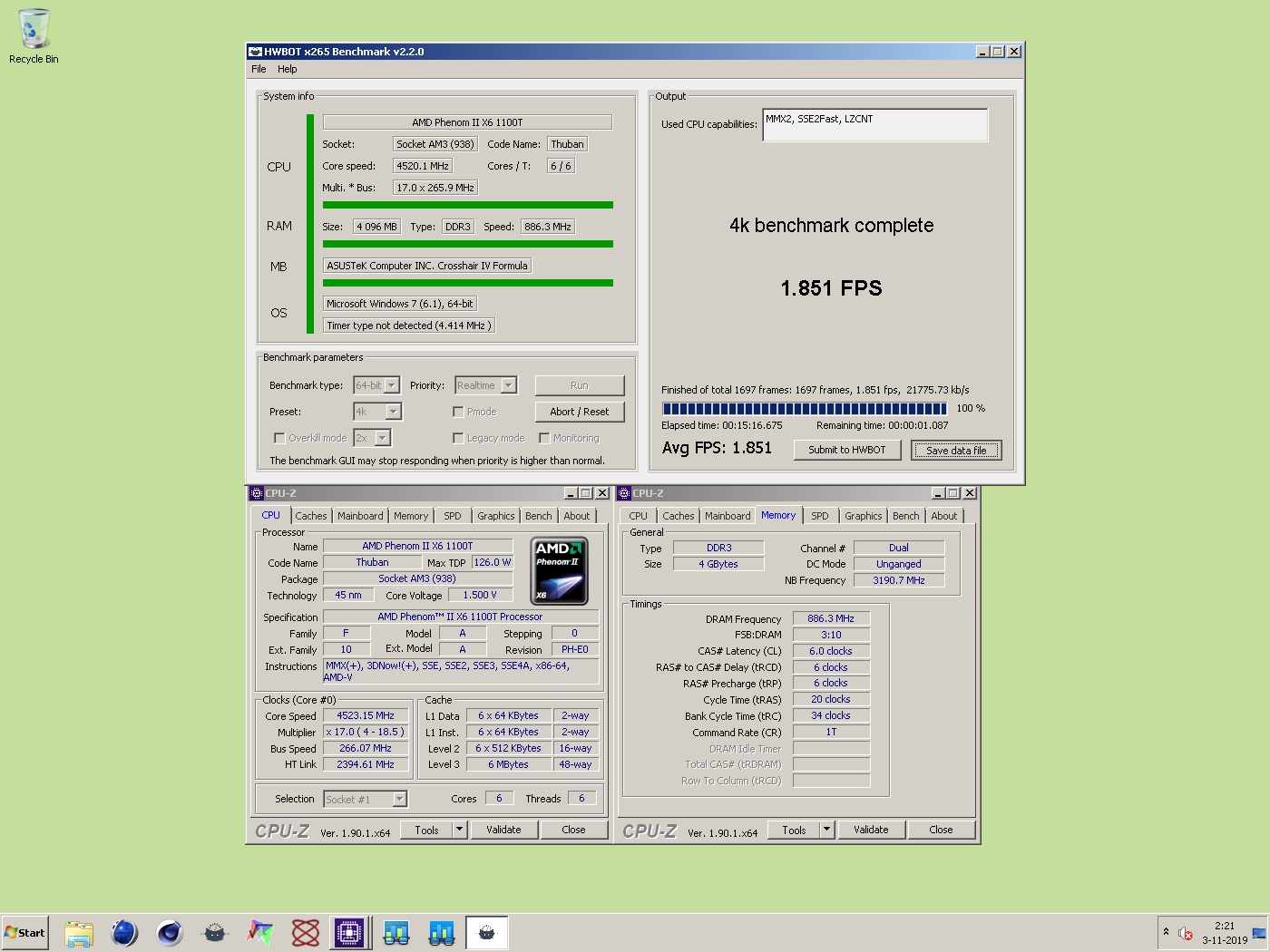This screenshot has height=952, width=1270.
Task: Open About tab in right CPU-Z window
Action: point(943,516)
